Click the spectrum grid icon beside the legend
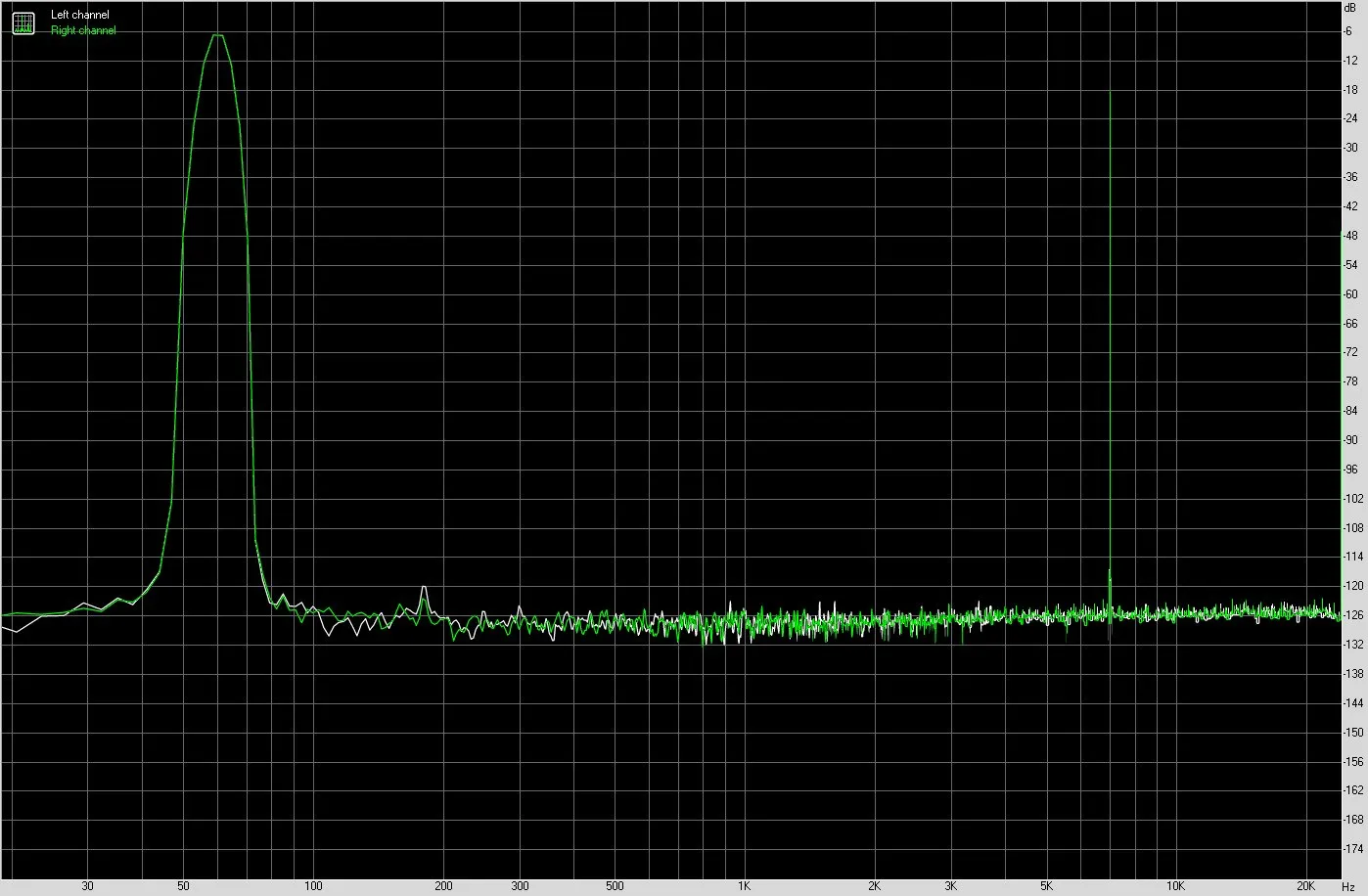 click(x=23, y=22)
